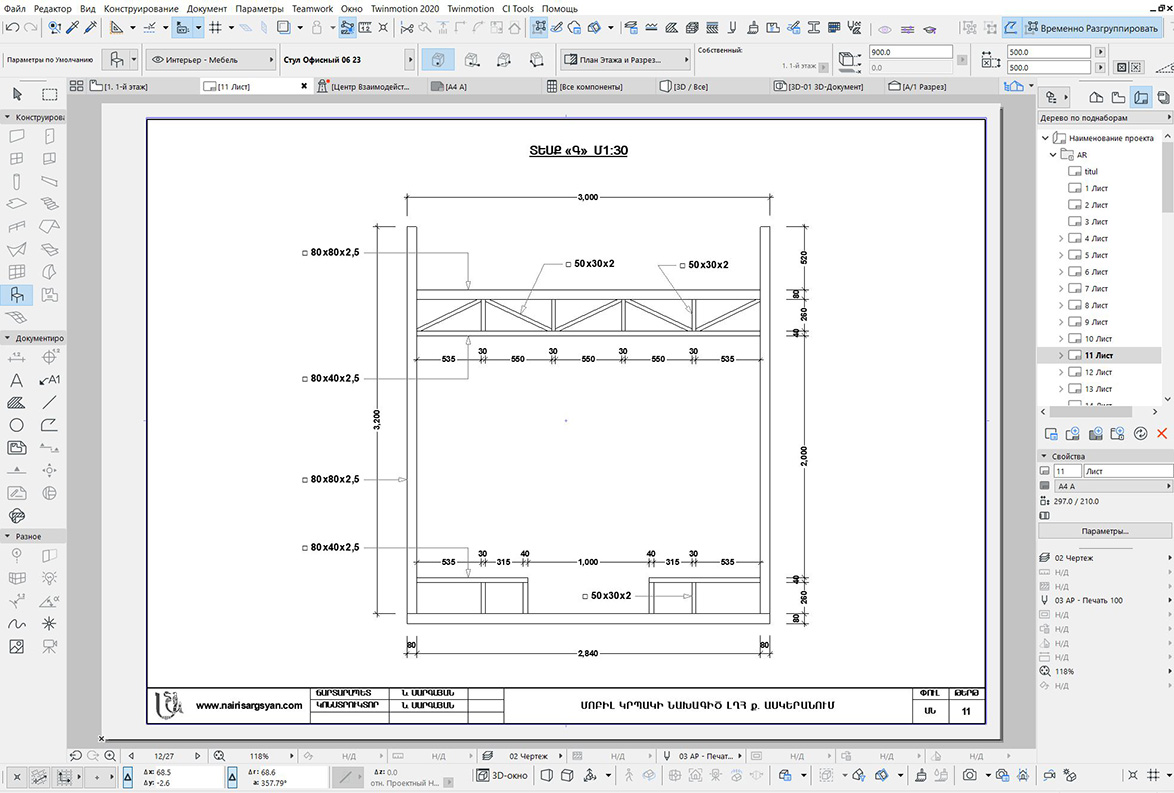1174x793 pixels.
Task: Open the A4 A master layout dropdown
Action: click(x=1113, y=486)
